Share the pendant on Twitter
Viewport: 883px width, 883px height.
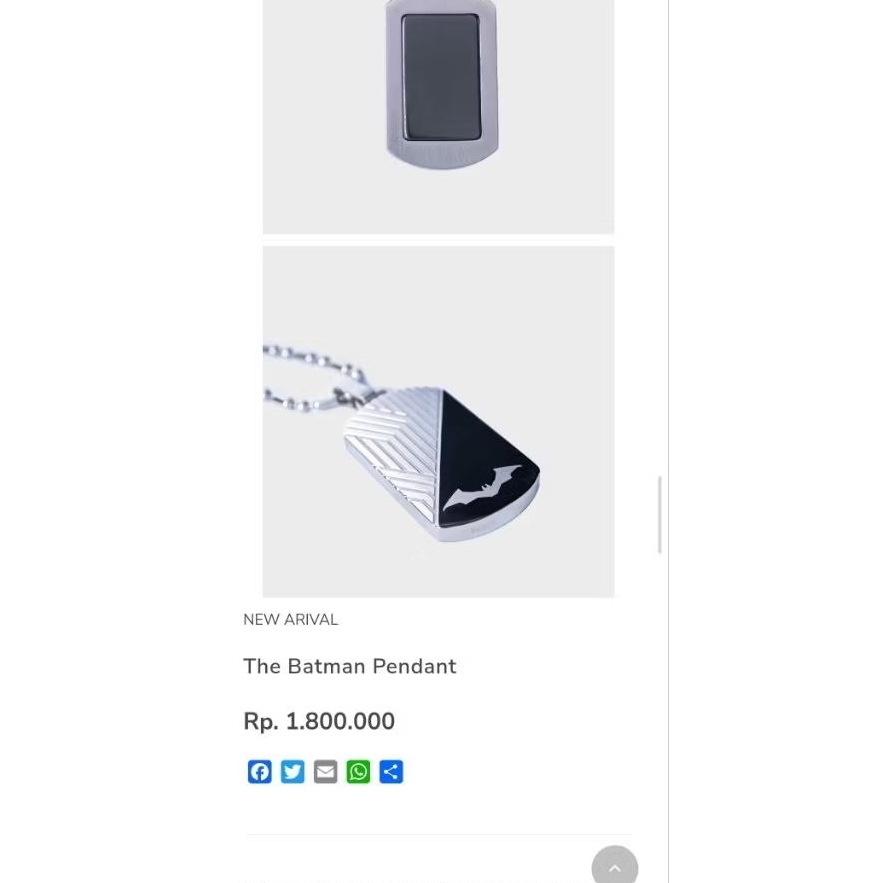pos(292,771)
